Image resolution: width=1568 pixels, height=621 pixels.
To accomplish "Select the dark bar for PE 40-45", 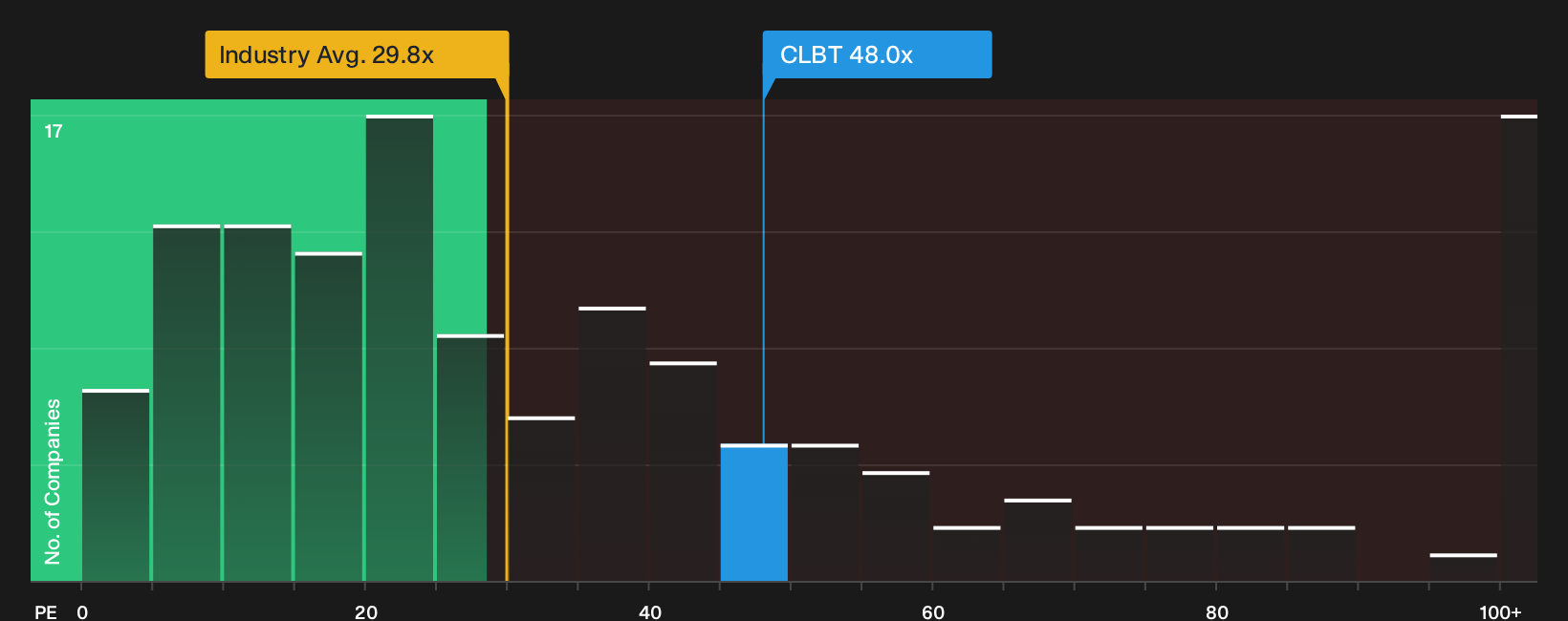I will pos(683,472).
